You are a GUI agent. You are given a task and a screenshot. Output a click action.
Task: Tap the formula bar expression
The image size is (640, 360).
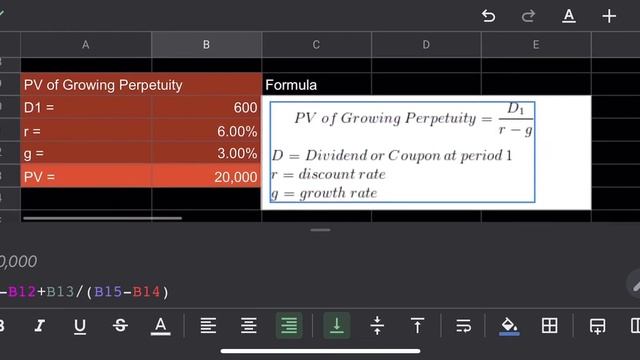pos(84,292)
